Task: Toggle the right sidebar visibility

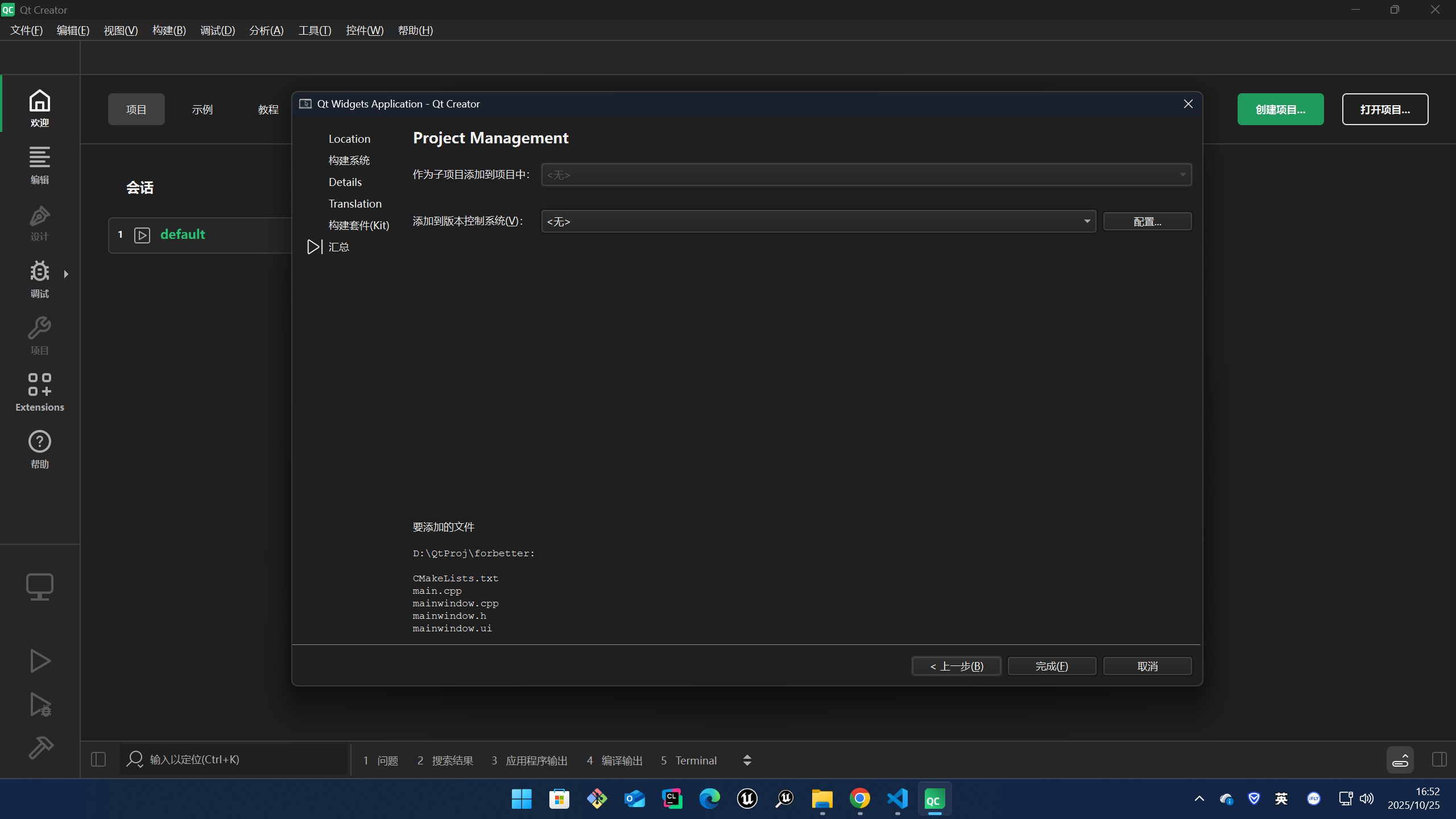Action: pos(1439,759)
